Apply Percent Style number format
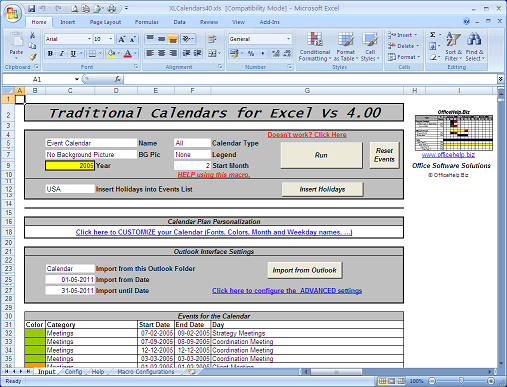The width and height of the screenshot is (507, 387). pyautogui.click(x=251, y=53)
